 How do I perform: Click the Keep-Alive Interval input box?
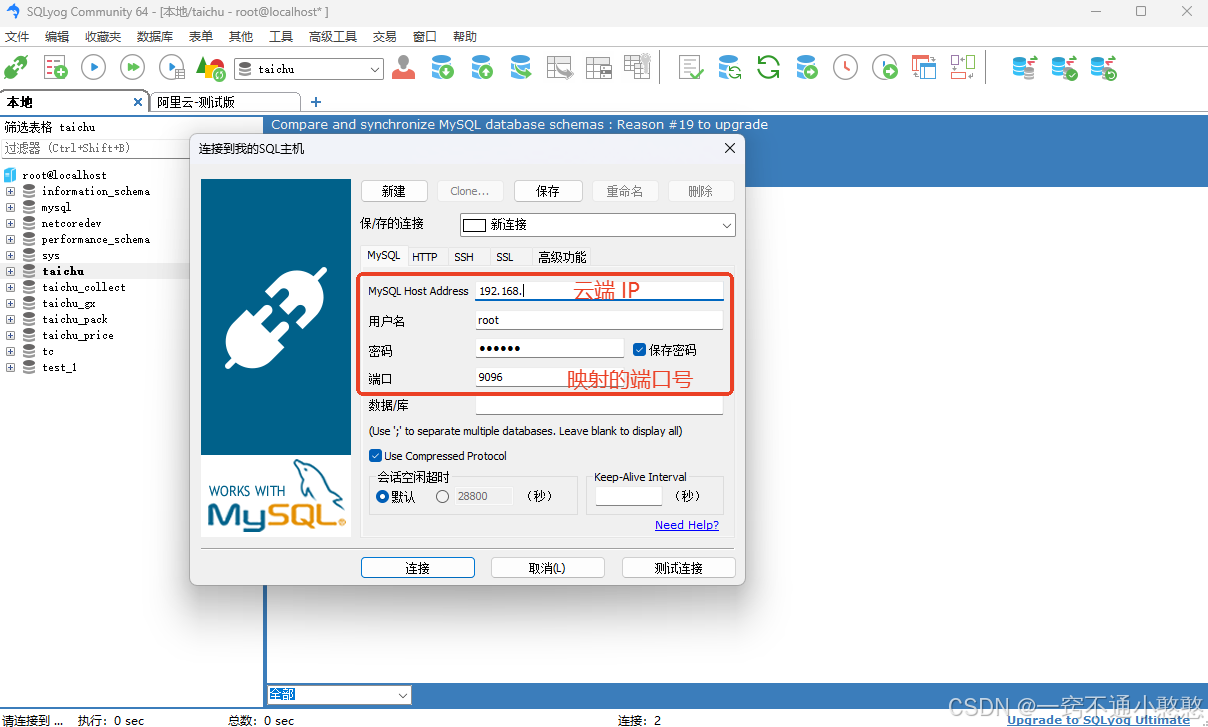pos(629,496)
